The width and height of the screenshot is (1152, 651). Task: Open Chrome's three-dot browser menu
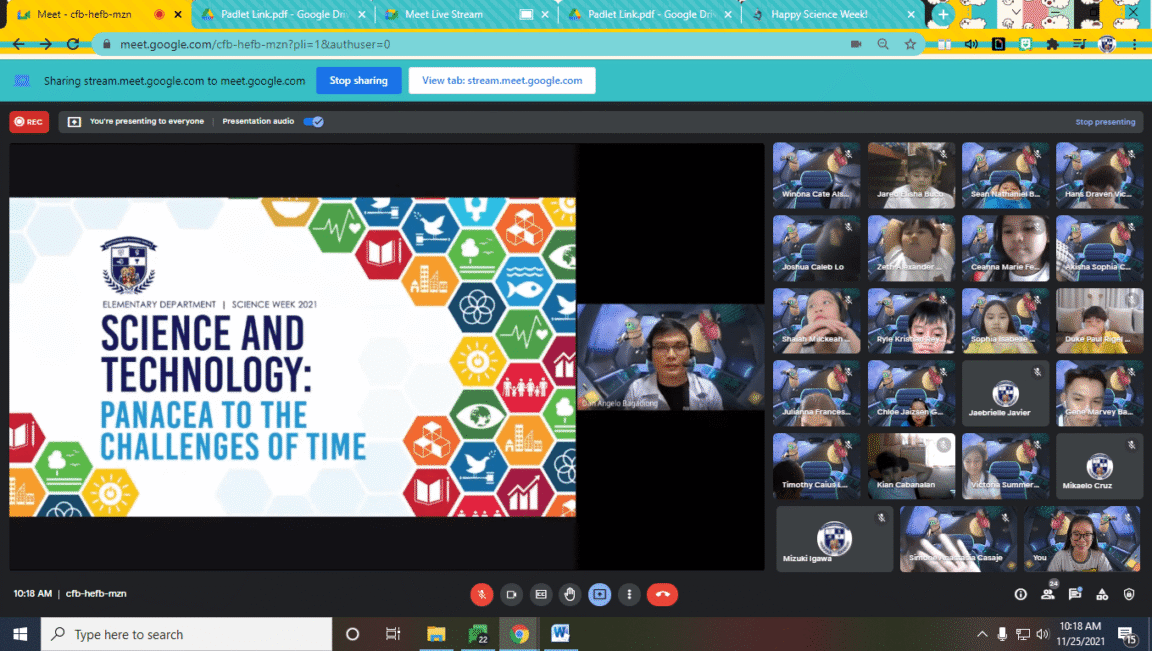coord(1137,45)
